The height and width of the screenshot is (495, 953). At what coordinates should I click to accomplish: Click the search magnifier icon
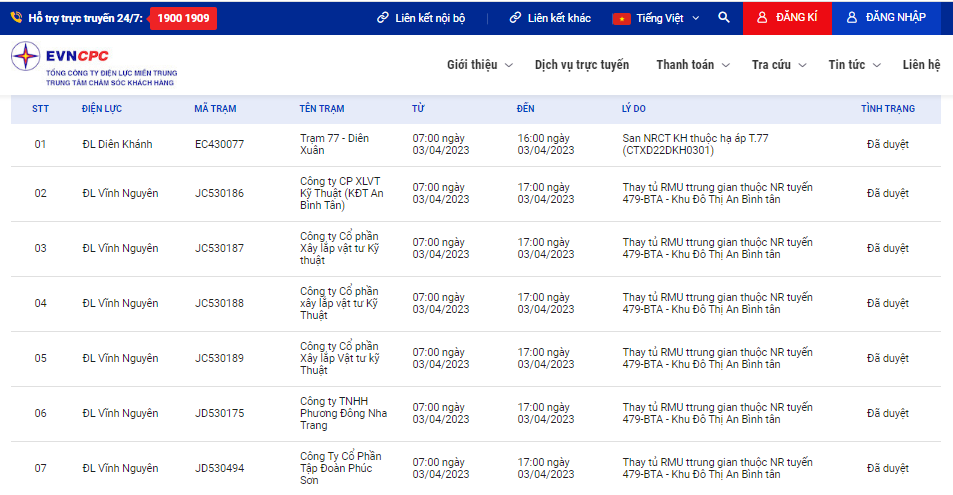pyautogui.click(x=724, y=18)
